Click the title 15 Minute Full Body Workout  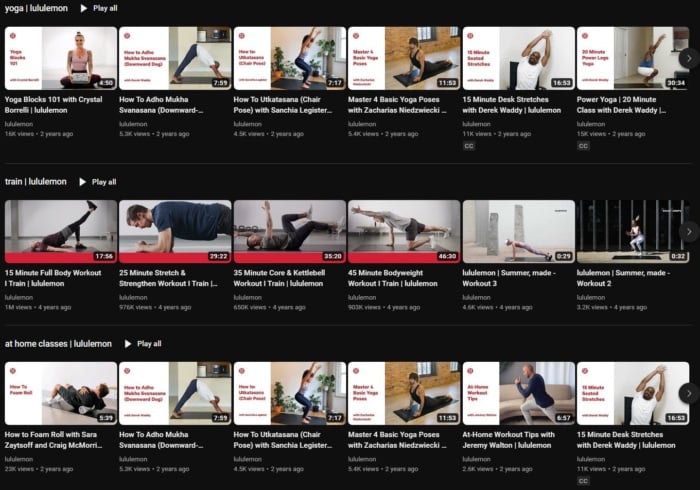pyautogui.click(x=53, y=278)
